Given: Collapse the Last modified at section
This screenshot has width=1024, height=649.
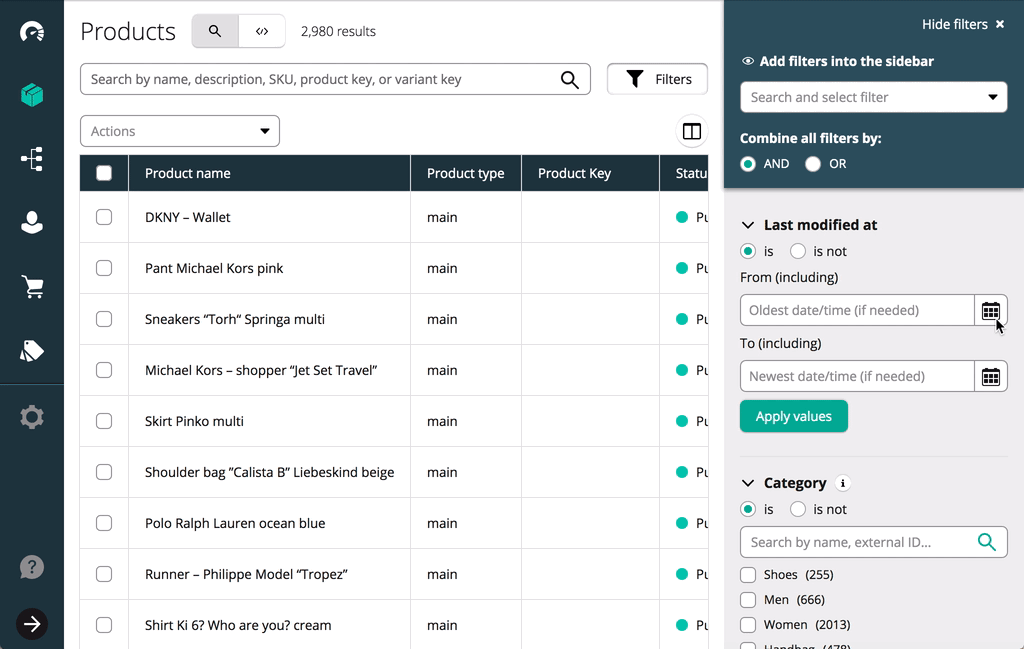Looking at the screenshot, I should (x=748, y=226).
